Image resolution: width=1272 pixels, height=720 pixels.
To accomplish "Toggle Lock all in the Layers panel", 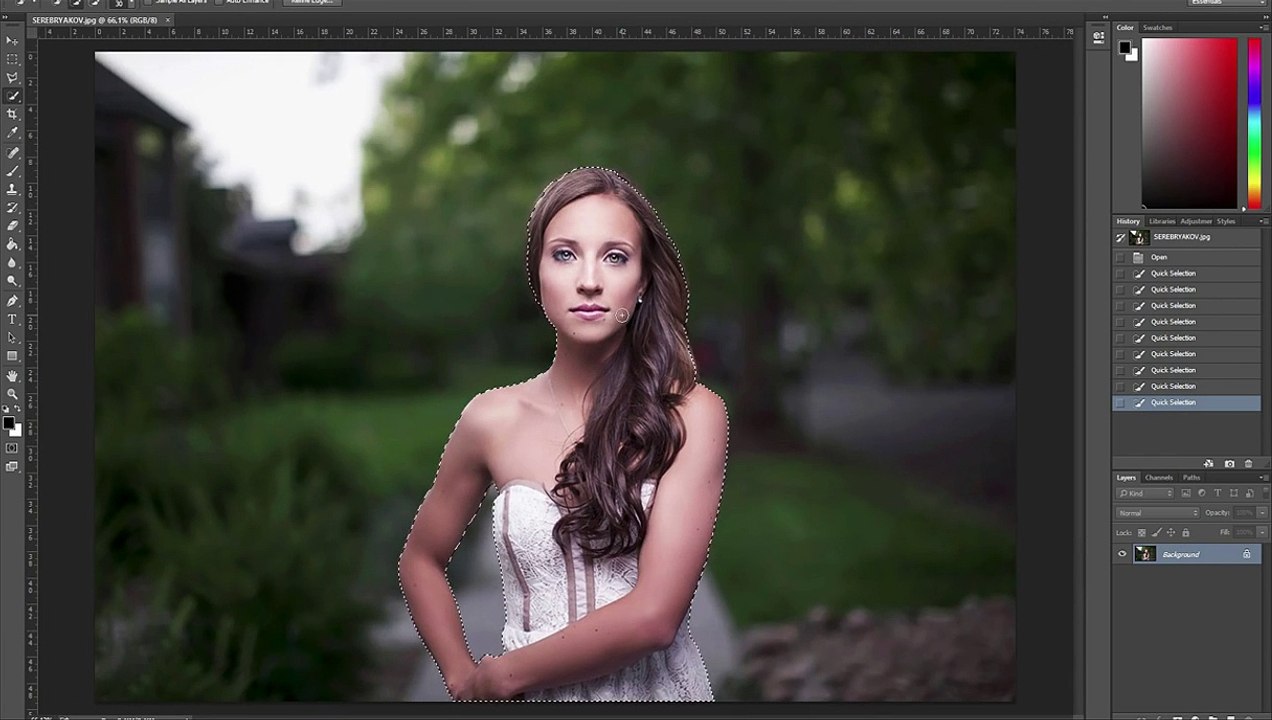I will coord(1185,533).
